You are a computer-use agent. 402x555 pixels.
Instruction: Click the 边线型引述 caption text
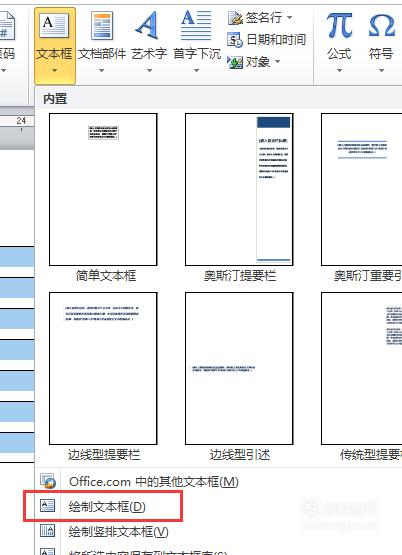click(x=240, y=455)
